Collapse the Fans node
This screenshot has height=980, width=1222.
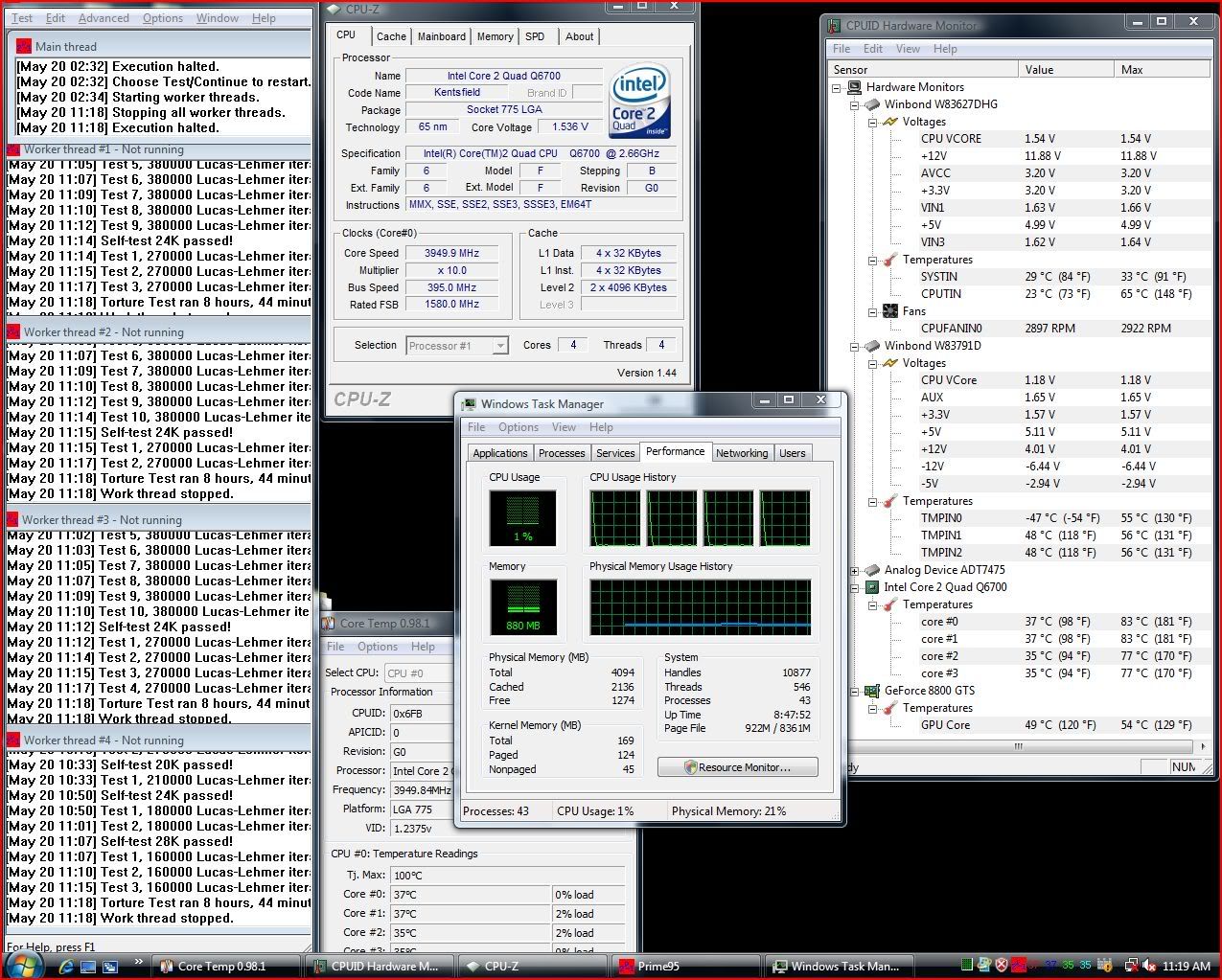click(x=872, y=311)
